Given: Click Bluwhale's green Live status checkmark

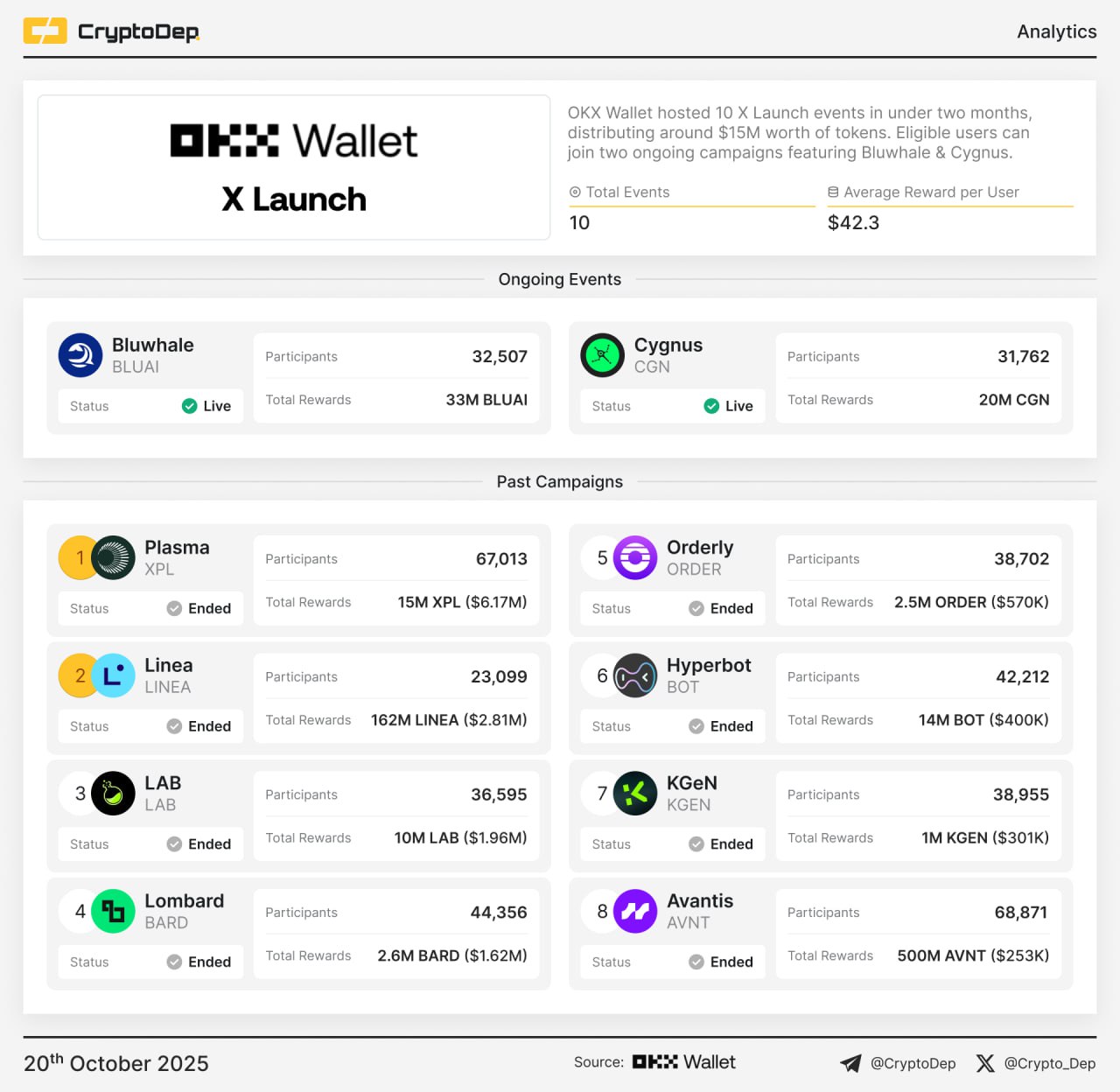Looking at the screenshot, I should (x=189, y=406).
